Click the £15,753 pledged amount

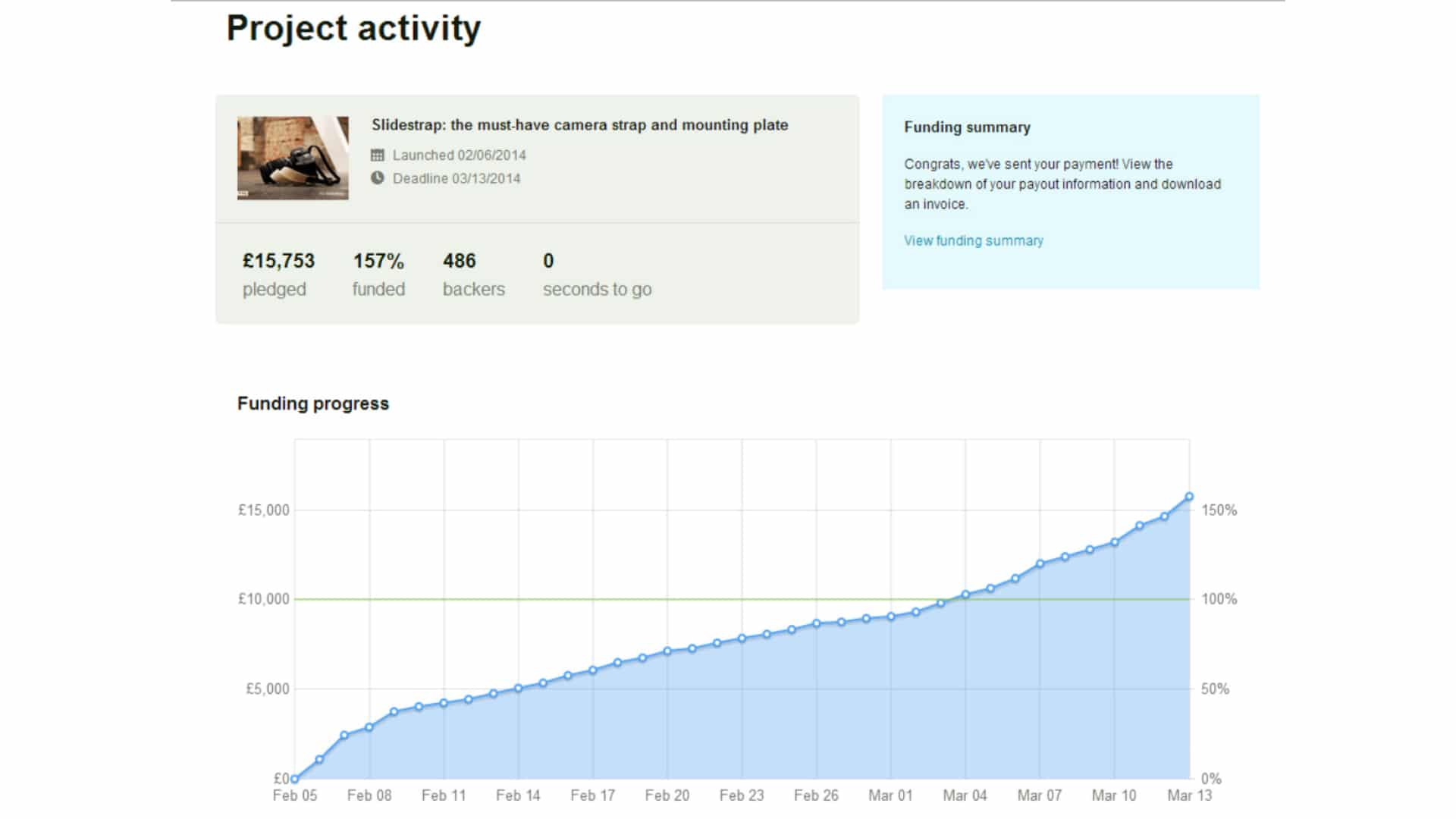[278, 261]
